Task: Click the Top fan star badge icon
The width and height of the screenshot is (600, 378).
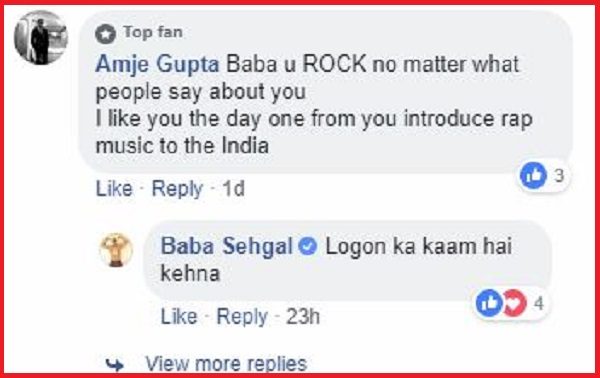Action: (105, 34)
